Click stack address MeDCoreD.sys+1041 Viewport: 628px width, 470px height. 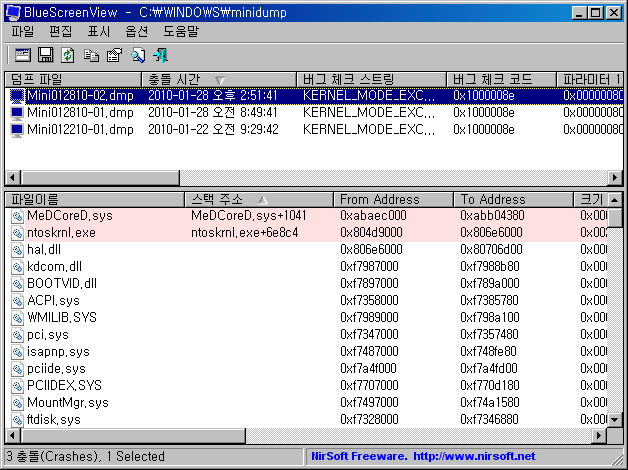click(x=249, y=216)
